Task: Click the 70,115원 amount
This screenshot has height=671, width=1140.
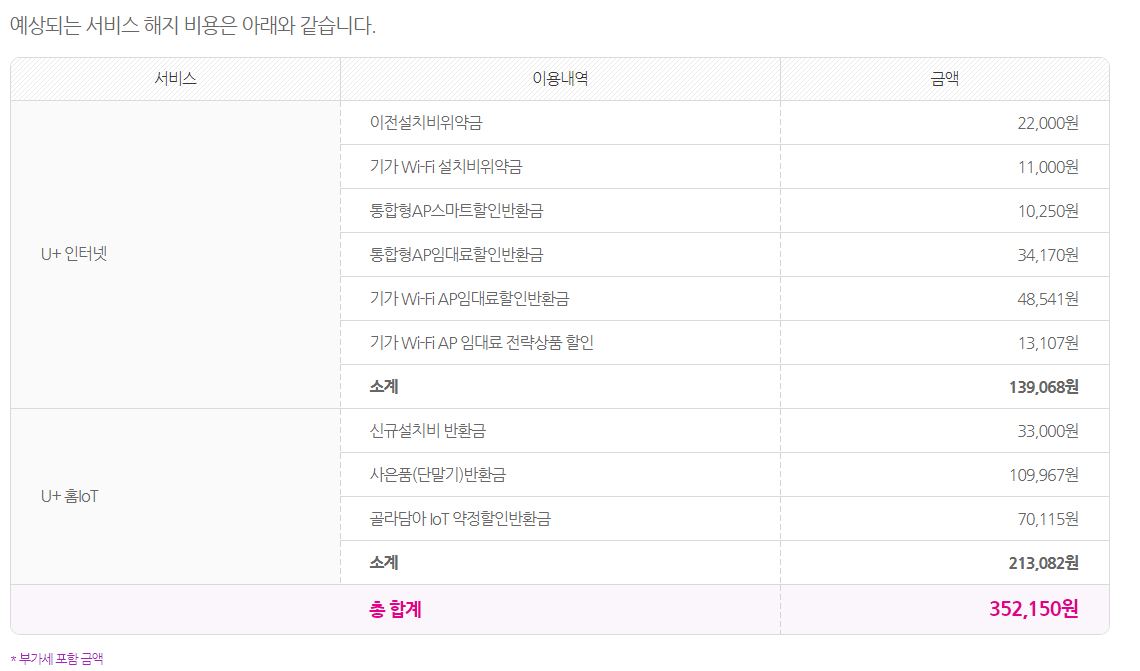Action: [x=1048, y=519]
